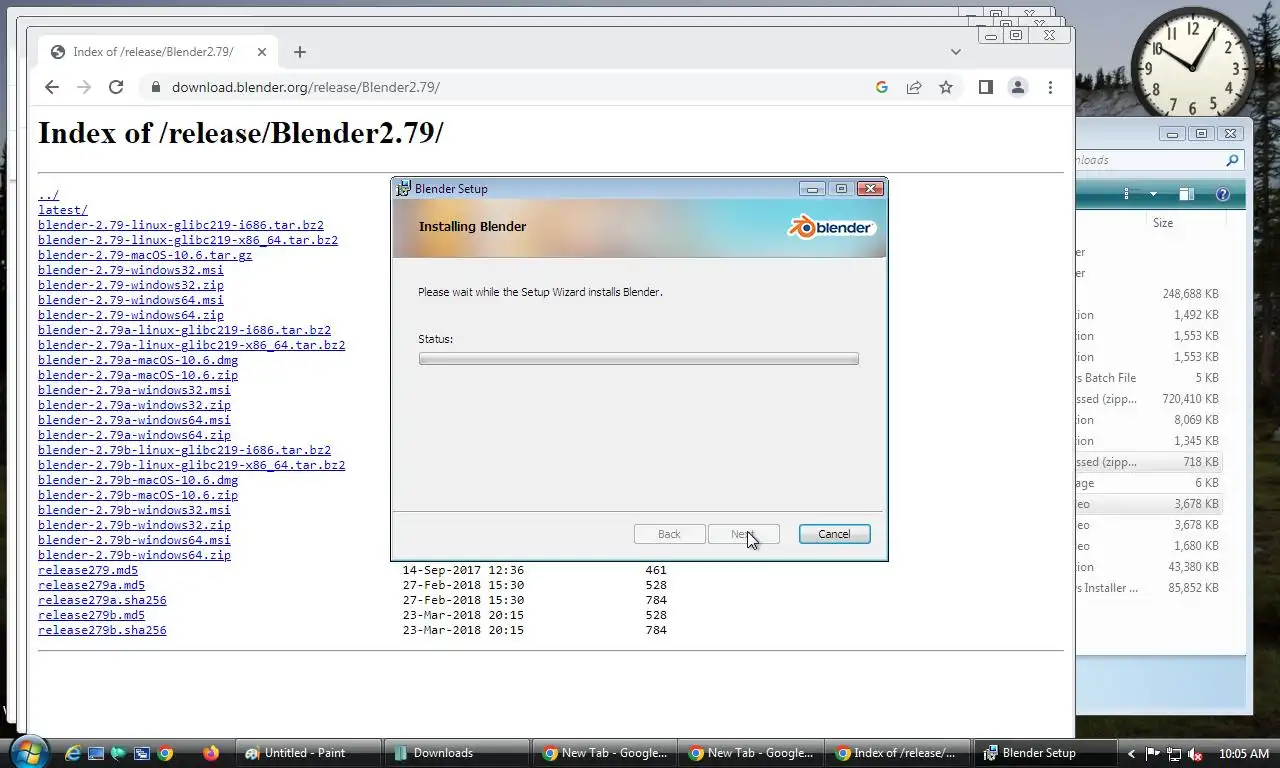Download blender-2.79b-windows64.zip
Screen dimensions: 1280x768
pyautogui.click(x=134, y=555)
